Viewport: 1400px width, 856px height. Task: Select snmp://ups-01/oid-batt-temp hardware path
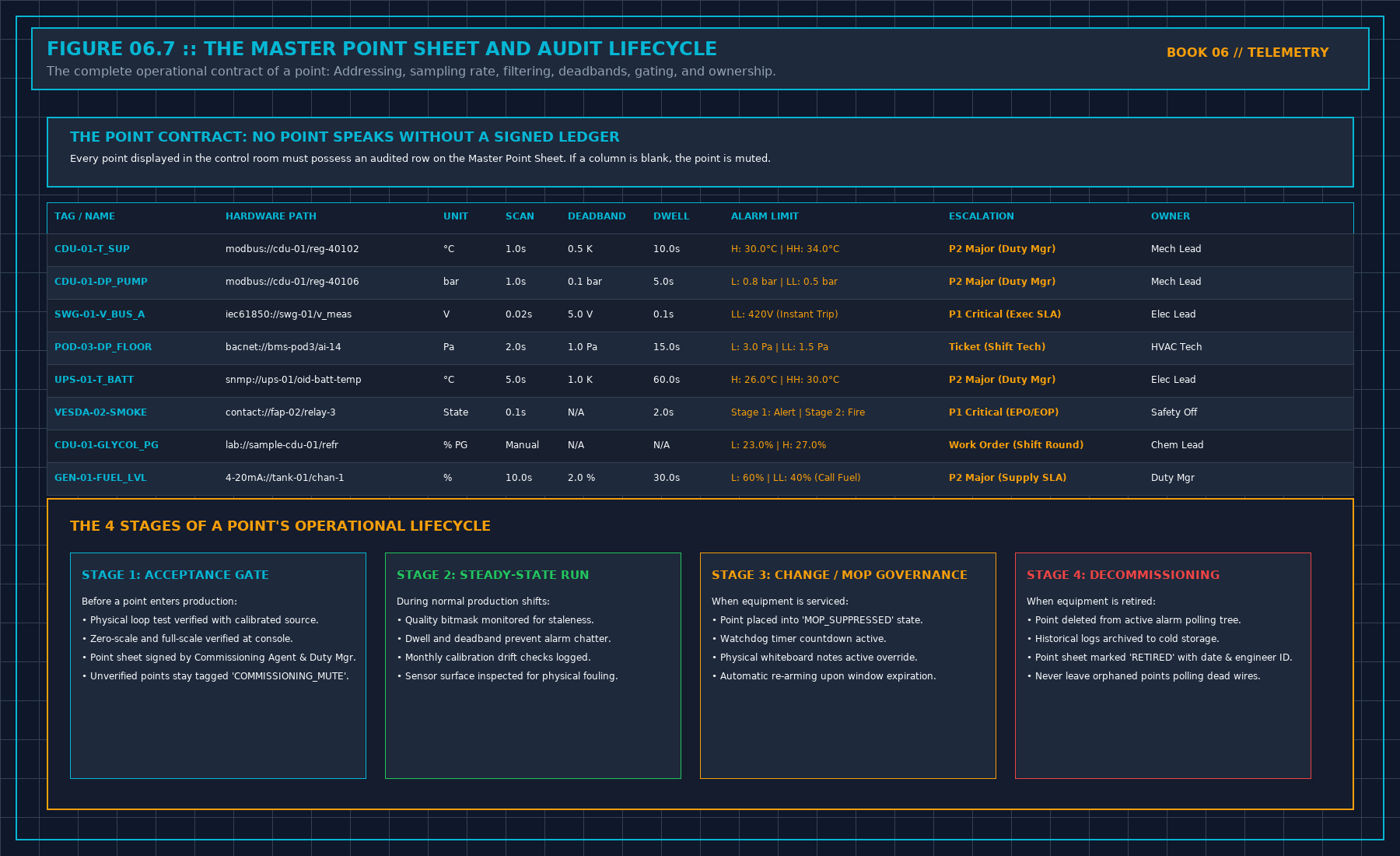pos(293,380)
